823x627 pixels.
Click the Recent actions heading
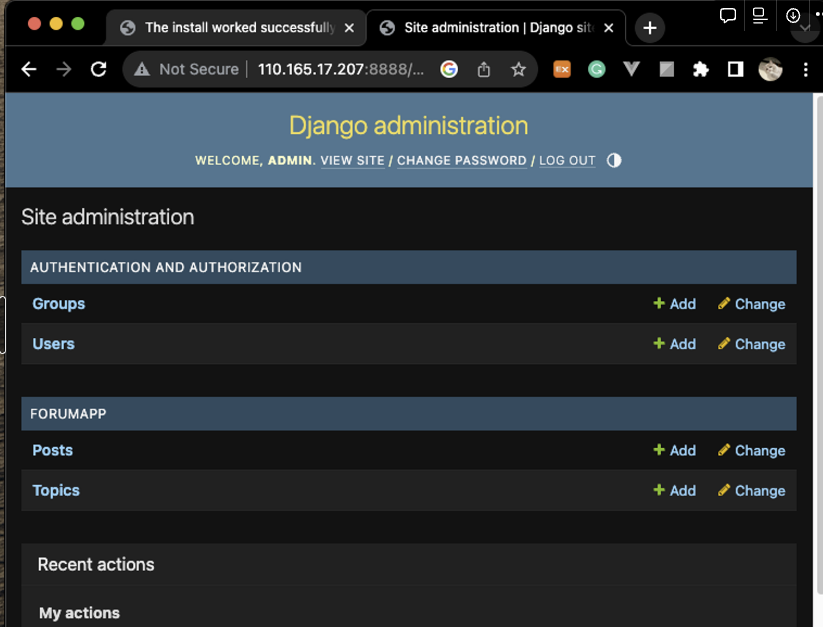[x=96, y=565]
